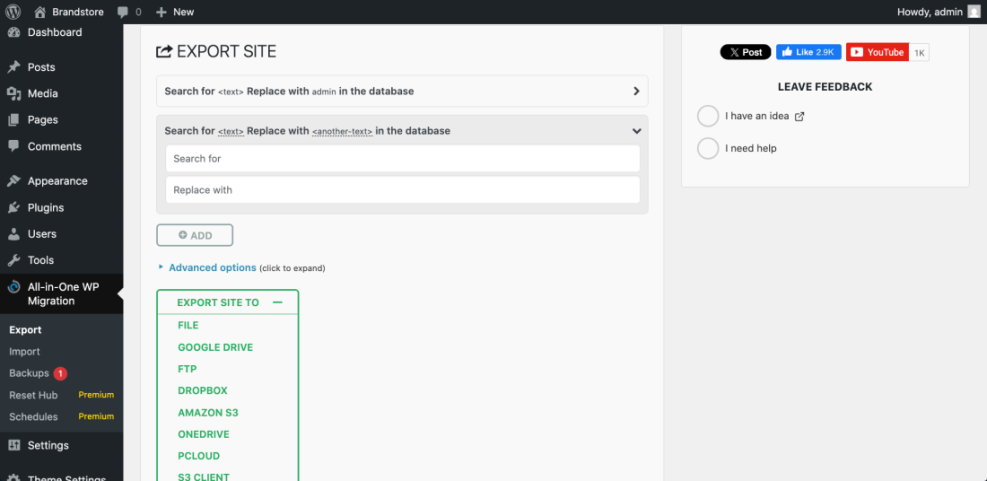Viewport: 987px width, 481px height.
Task: Click the Plugins plug icon
Action: [14, 208]
